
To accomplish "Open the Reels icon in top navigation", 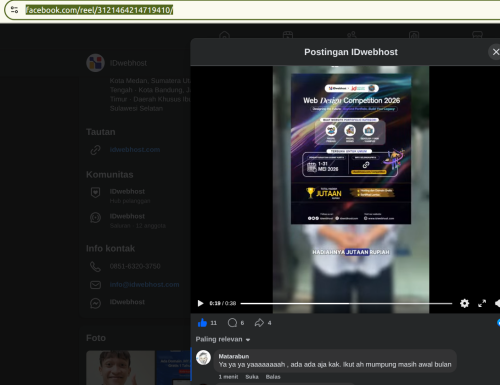I will point(288,35).
